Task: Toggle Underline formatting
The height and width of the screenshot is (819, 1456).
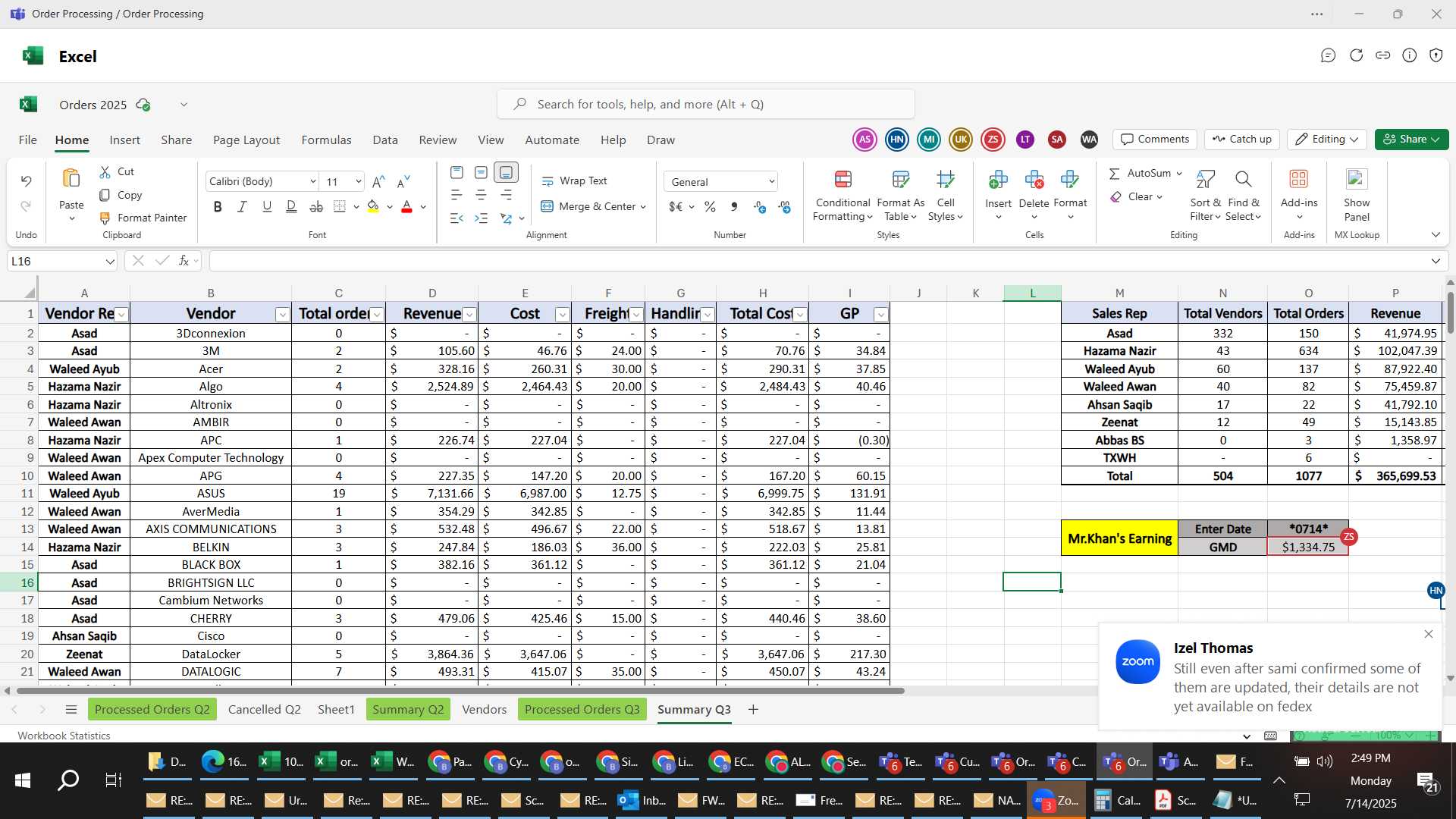Action: pos(267,206)
